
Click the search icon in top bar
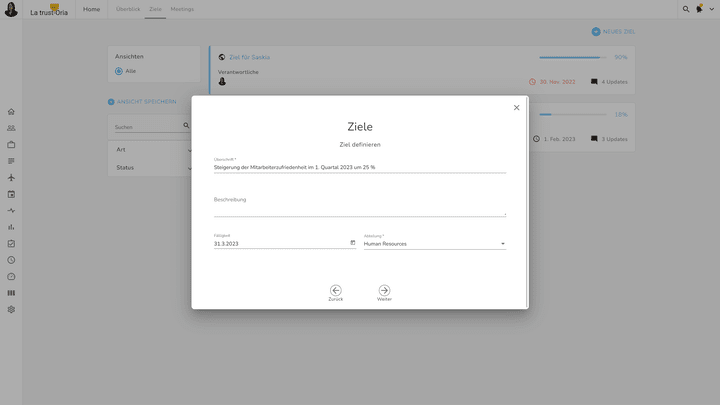pyautogui.click(x=686, y=9)
